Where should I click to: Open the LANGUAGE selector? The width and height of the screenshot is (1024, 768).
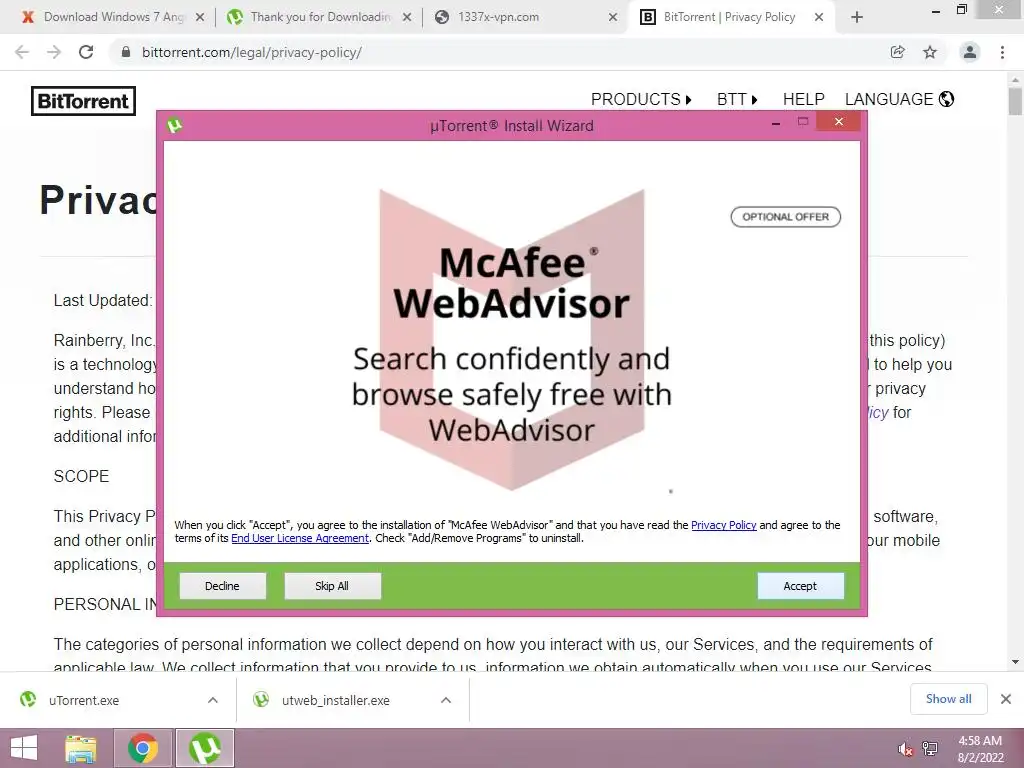tap(899, 99)
